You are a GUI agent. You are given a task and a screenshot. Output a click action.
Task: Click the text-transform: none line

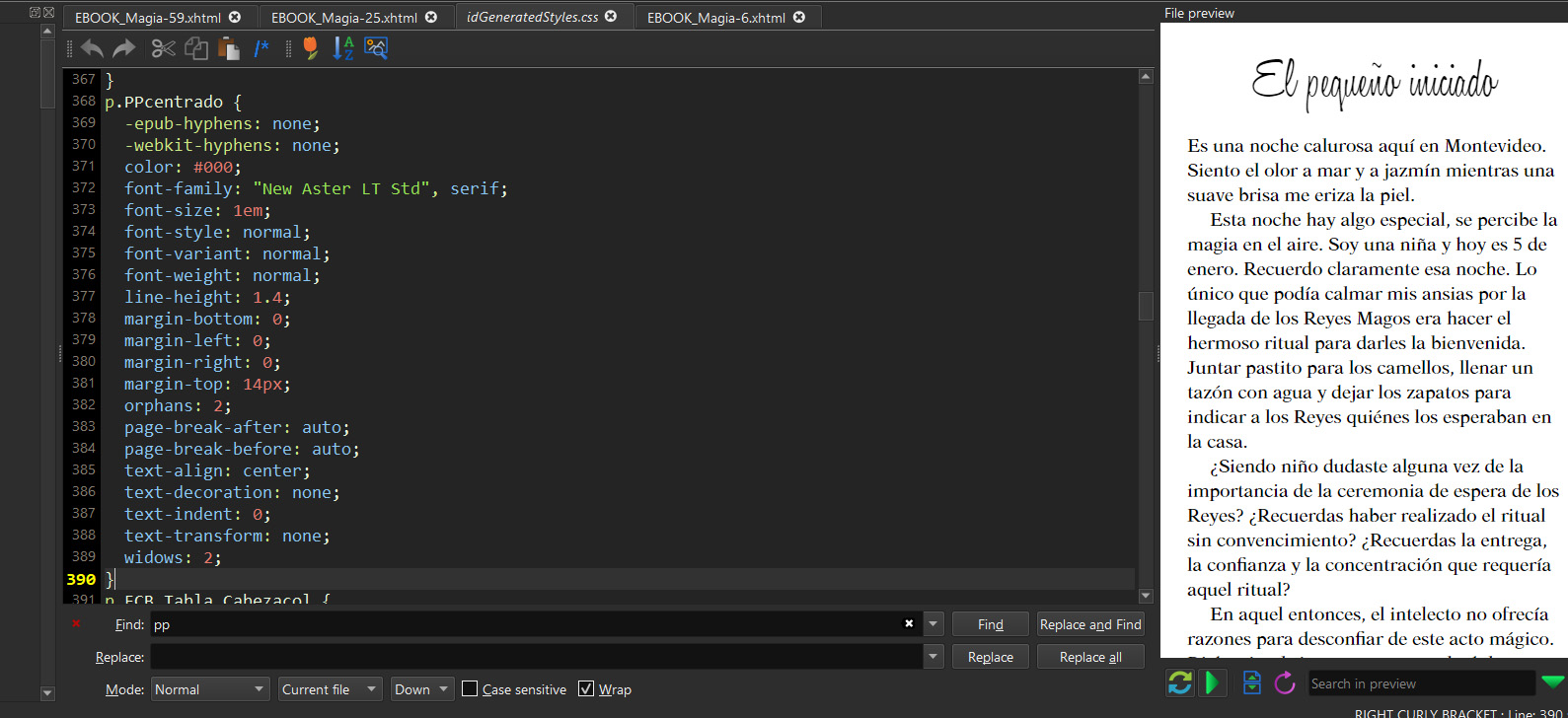point(227,536)
